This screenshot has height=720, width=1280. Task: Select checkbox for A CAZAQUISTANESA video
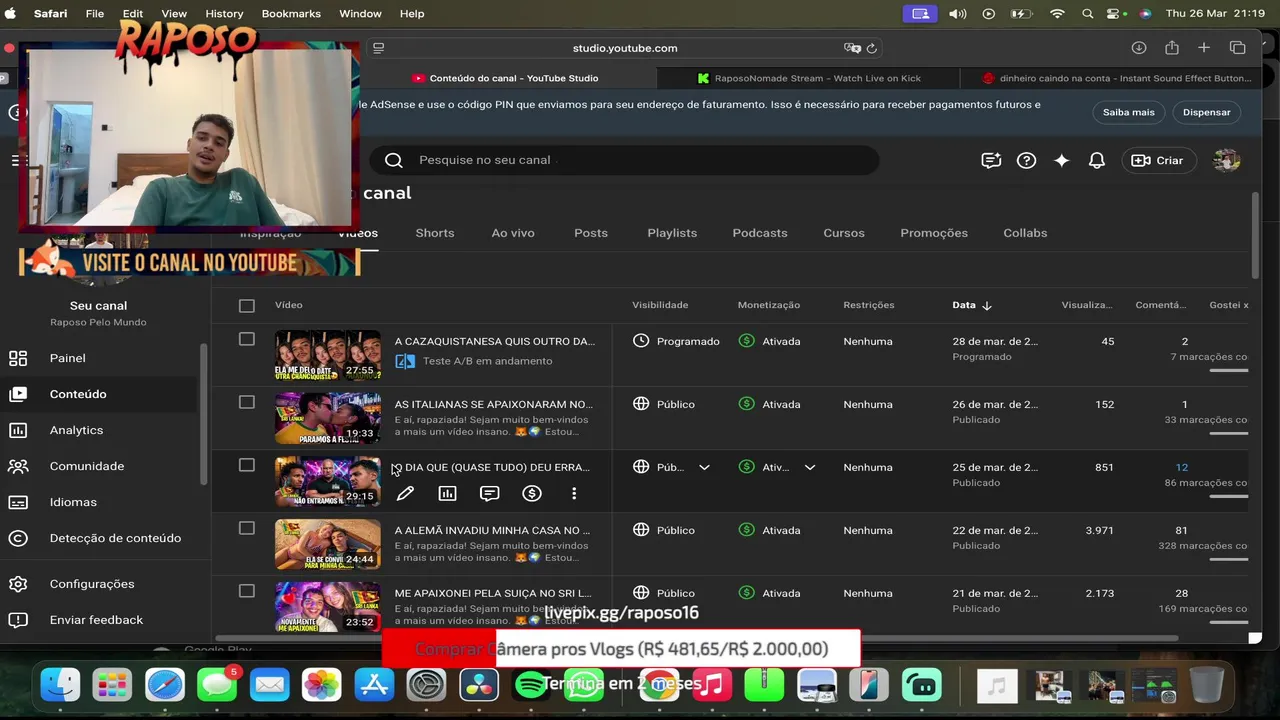click(x=247, y=339)
